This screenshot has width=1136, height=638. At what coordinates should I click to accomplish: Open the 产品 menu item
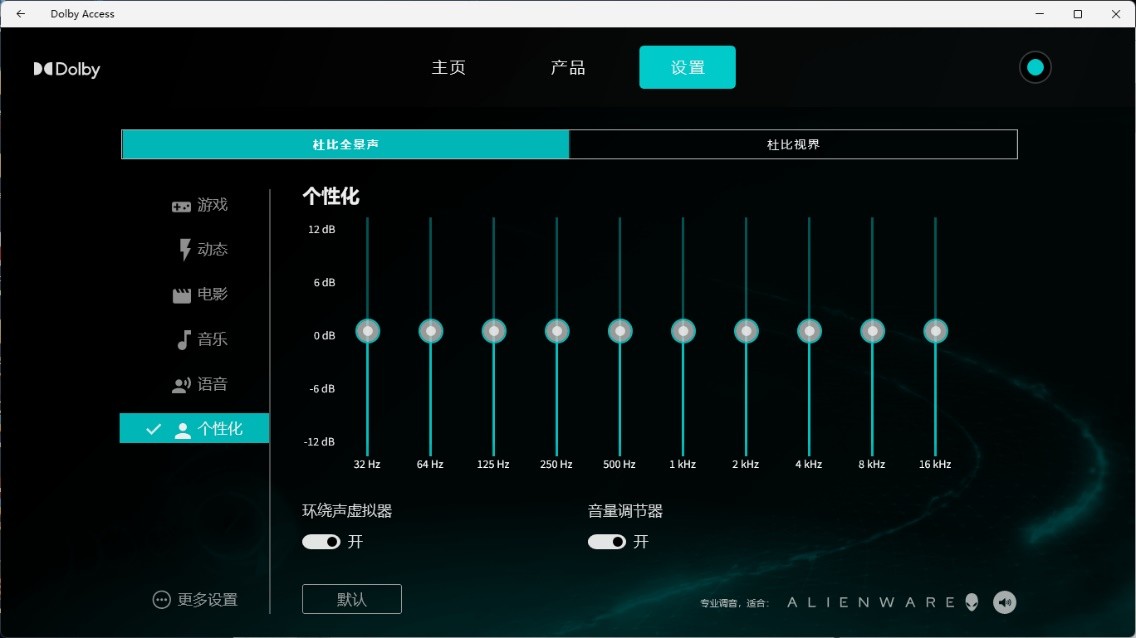point(567,67)
